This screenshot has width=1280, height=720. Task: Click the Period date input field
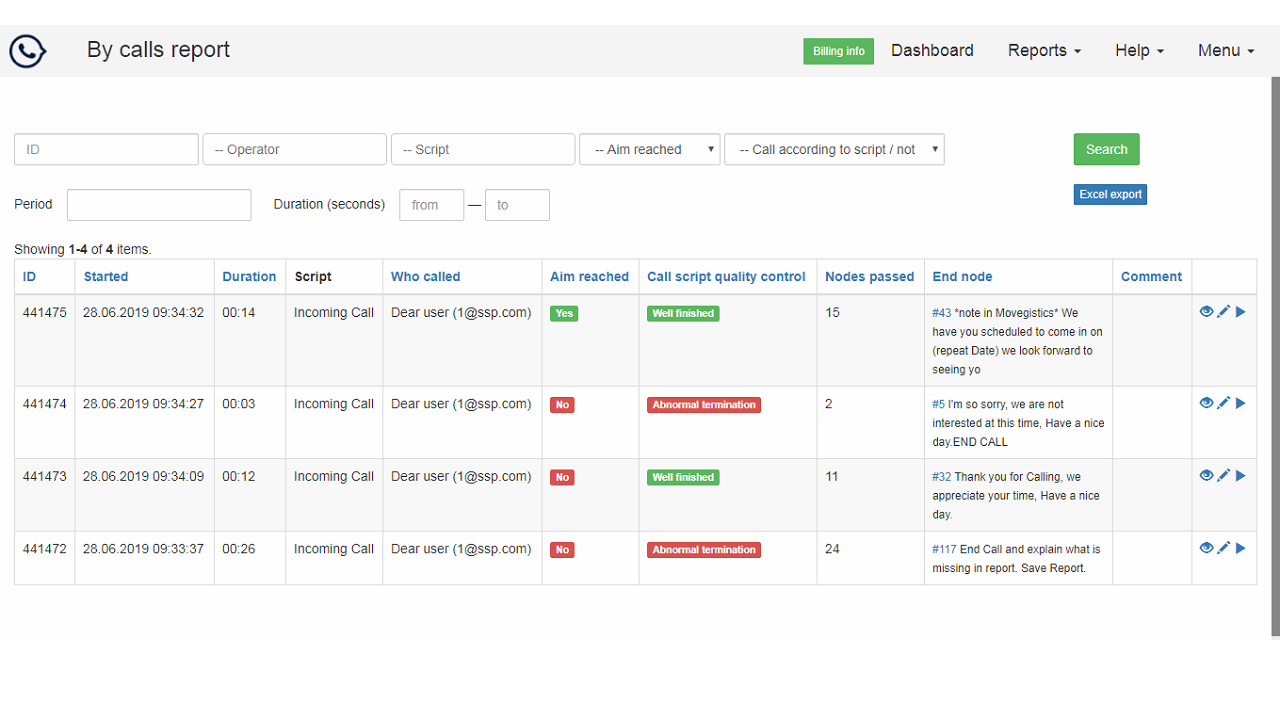coord(159,205)
